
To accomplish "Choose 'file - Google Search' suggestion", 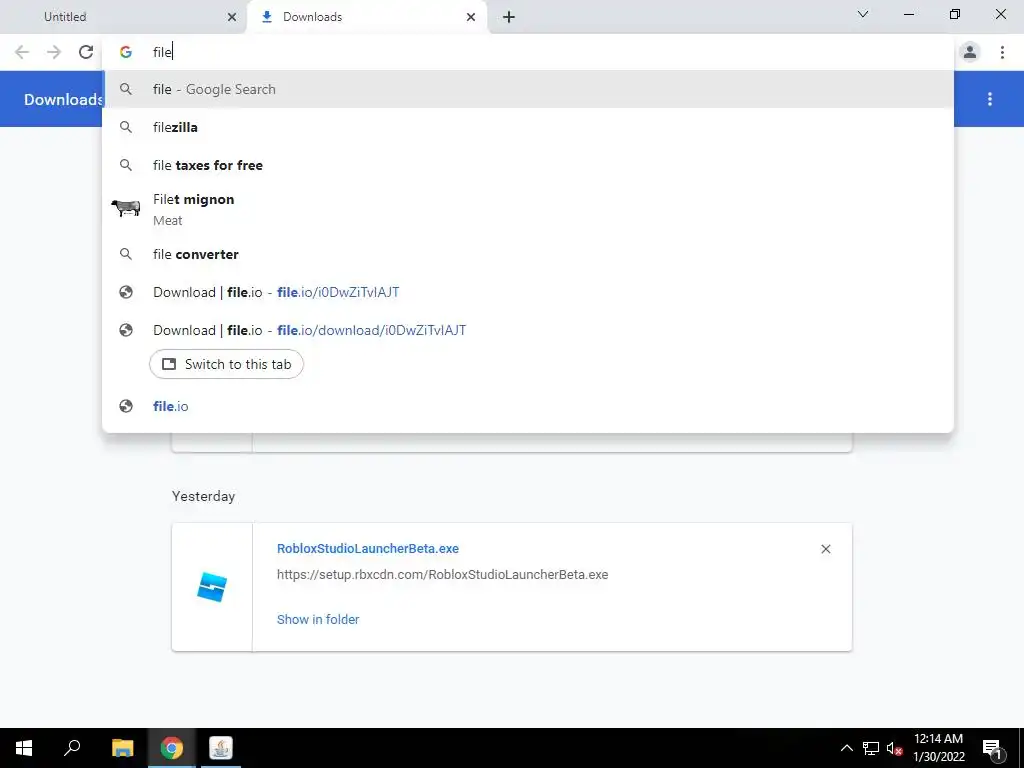I will pyautogui.click(x=528, y=89).
